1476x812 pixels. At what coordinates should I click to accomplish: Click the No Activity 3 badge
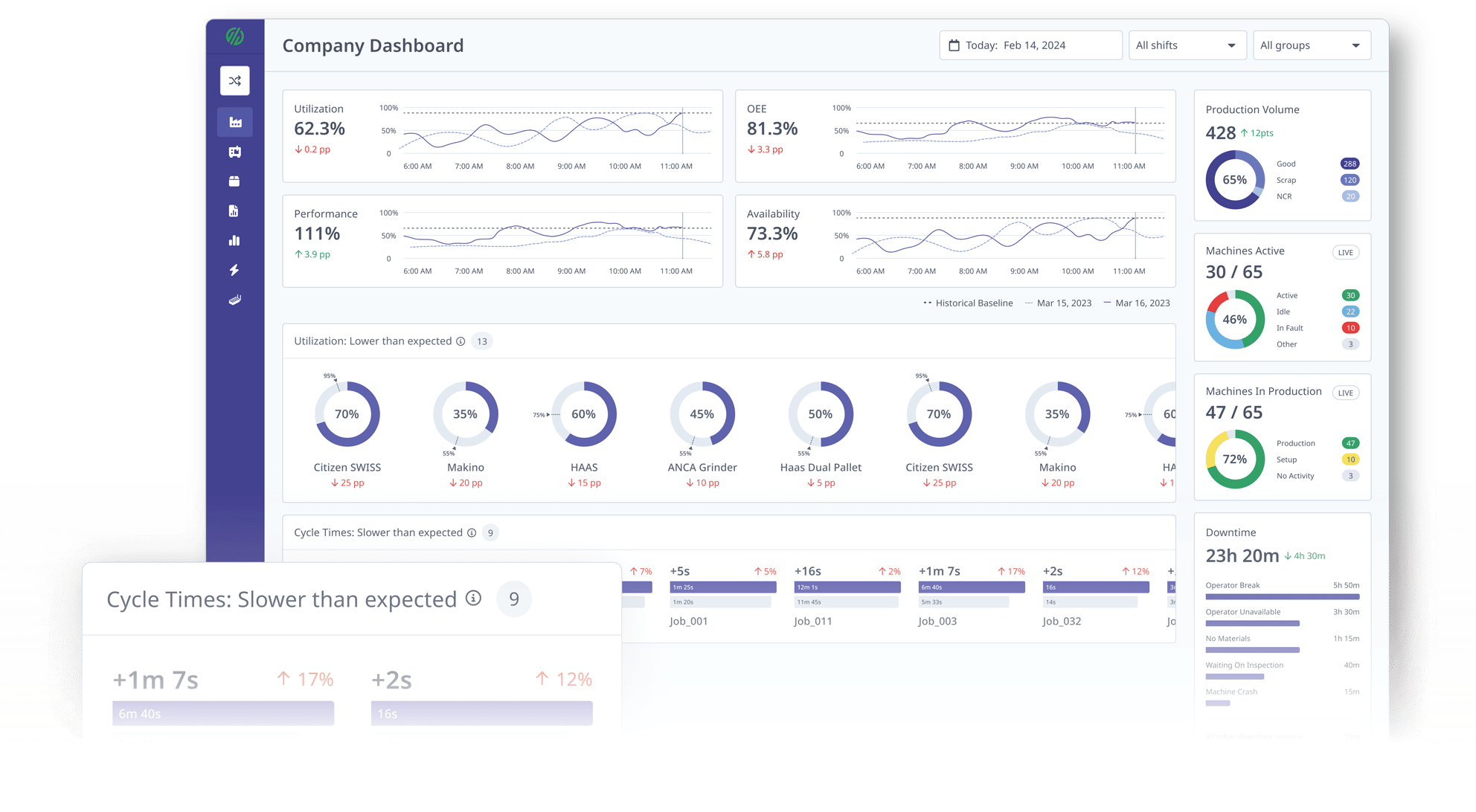pyautogui.click(x=1350, y=476)
